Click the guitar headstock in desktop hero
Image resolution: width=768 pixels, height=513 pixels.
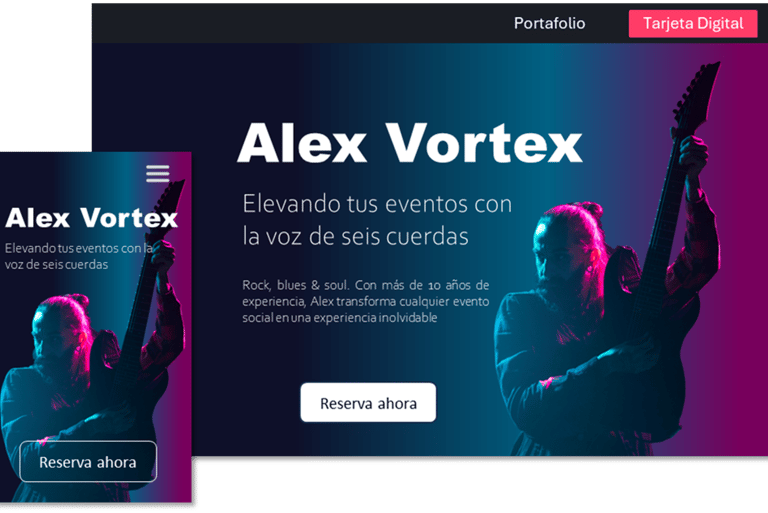(x=698, y=93)
